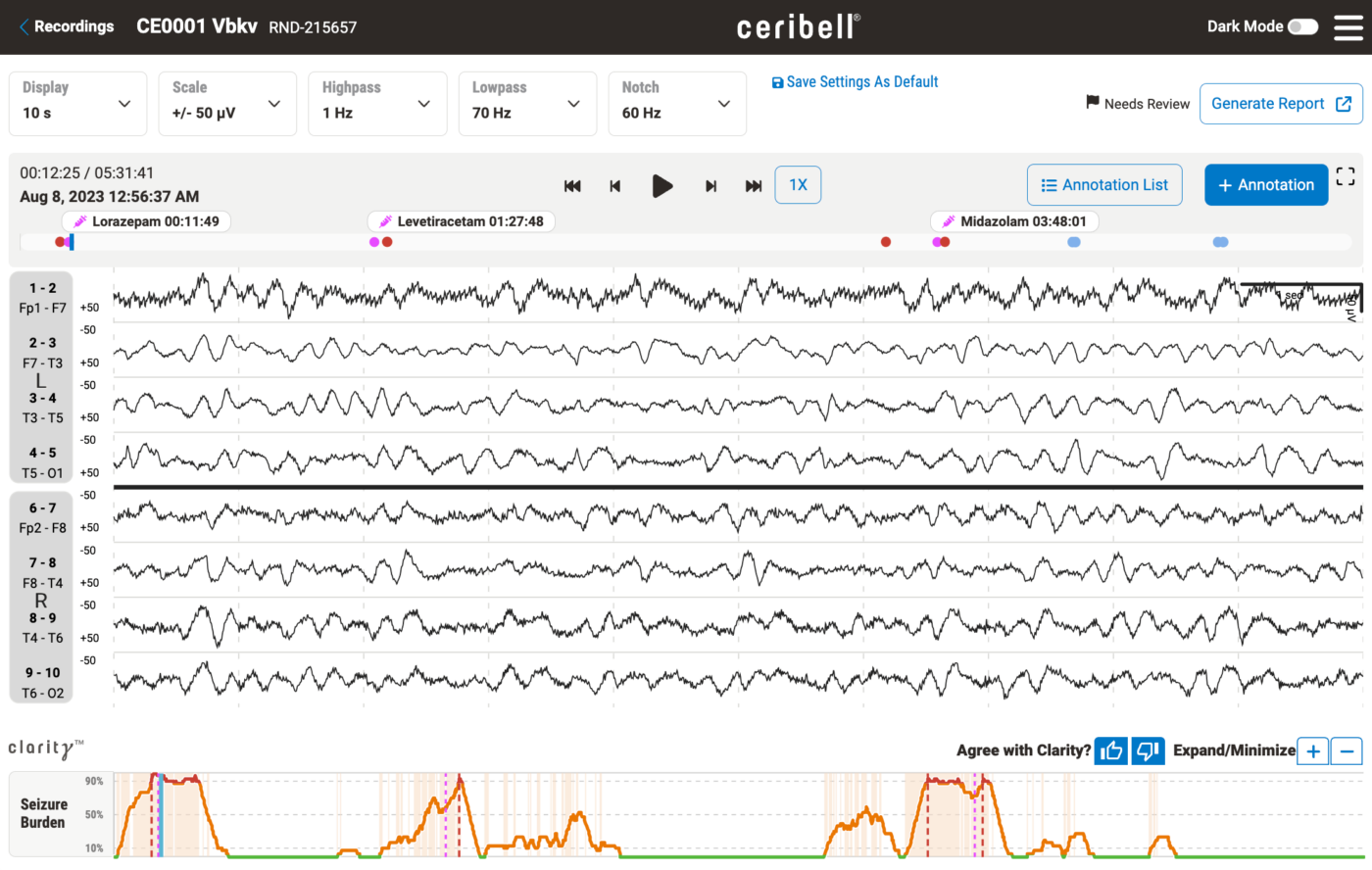Toggle Dark Mode switch
Viewport: 1372px width, 870px height.
coord(1302,26)
